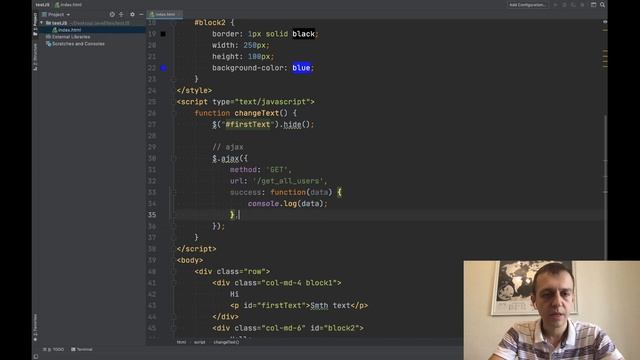Click the collapse all icon in Project panel
The height and width of the screenshot is (360, 640).
point(121,14)
